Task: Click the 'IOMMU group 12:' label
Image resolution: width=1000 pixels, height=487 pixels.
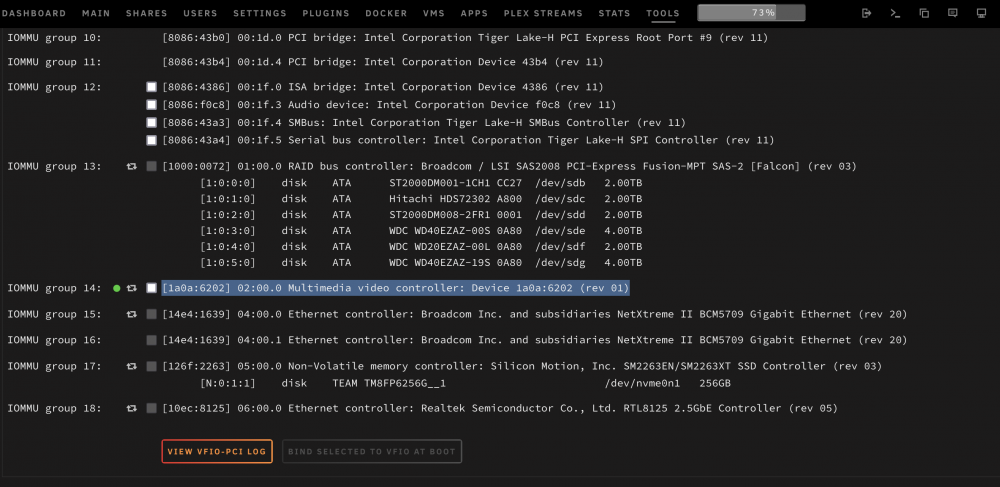Action: 54,87
